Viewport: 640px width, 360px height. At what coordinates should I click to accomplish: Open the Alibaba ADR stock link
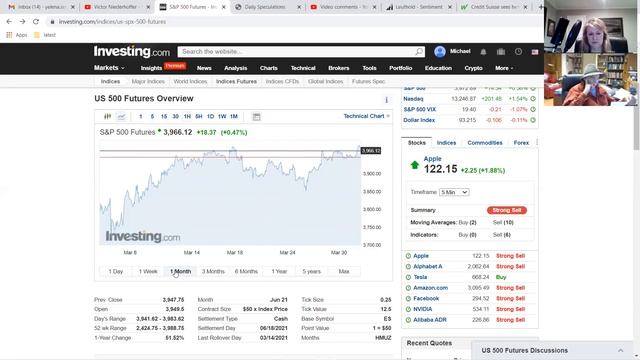coord(430,320)
